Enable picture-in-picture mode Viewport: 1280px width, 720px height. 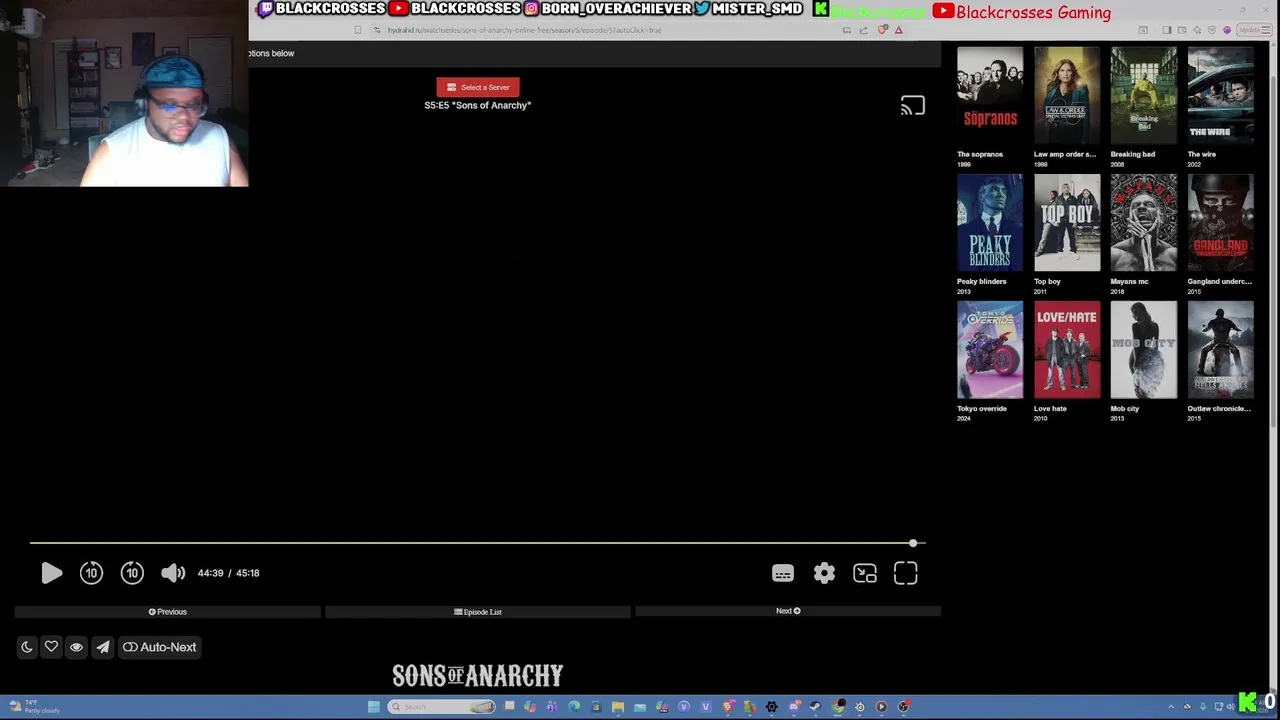(865, 573)
